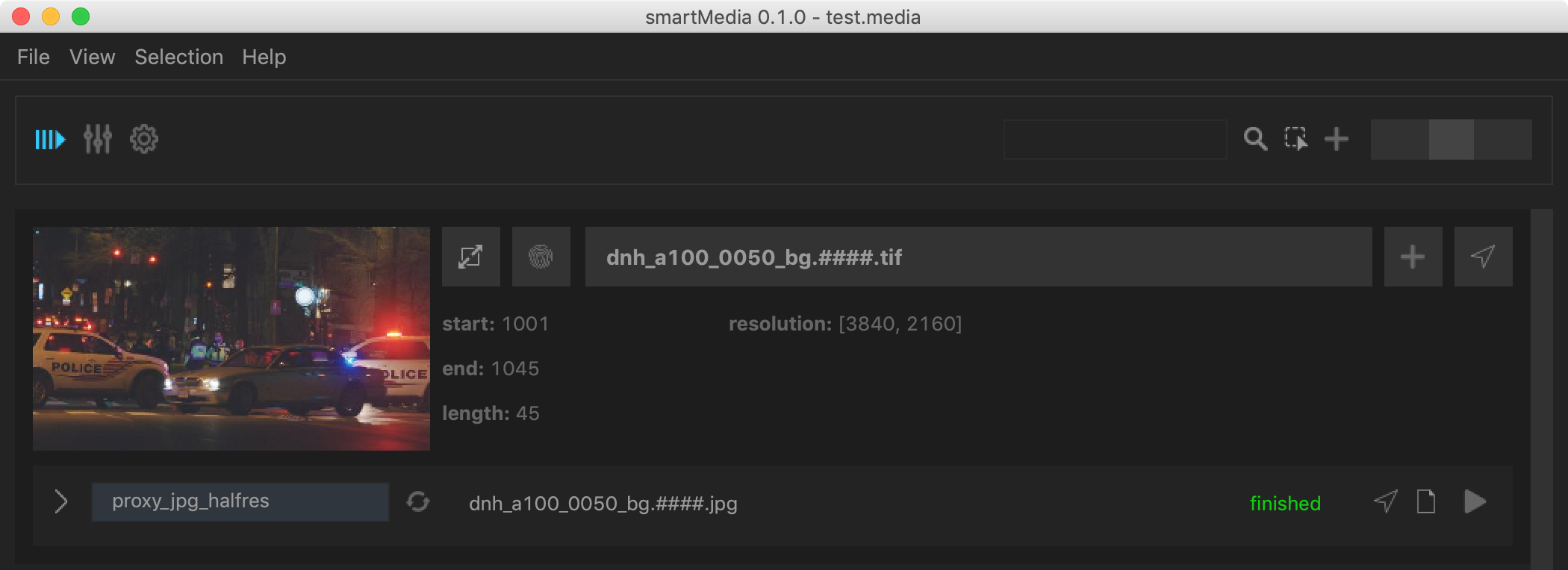Open the Selection menu
The width and height of the screenshot is (1568, 570).
tap(178, 57)
